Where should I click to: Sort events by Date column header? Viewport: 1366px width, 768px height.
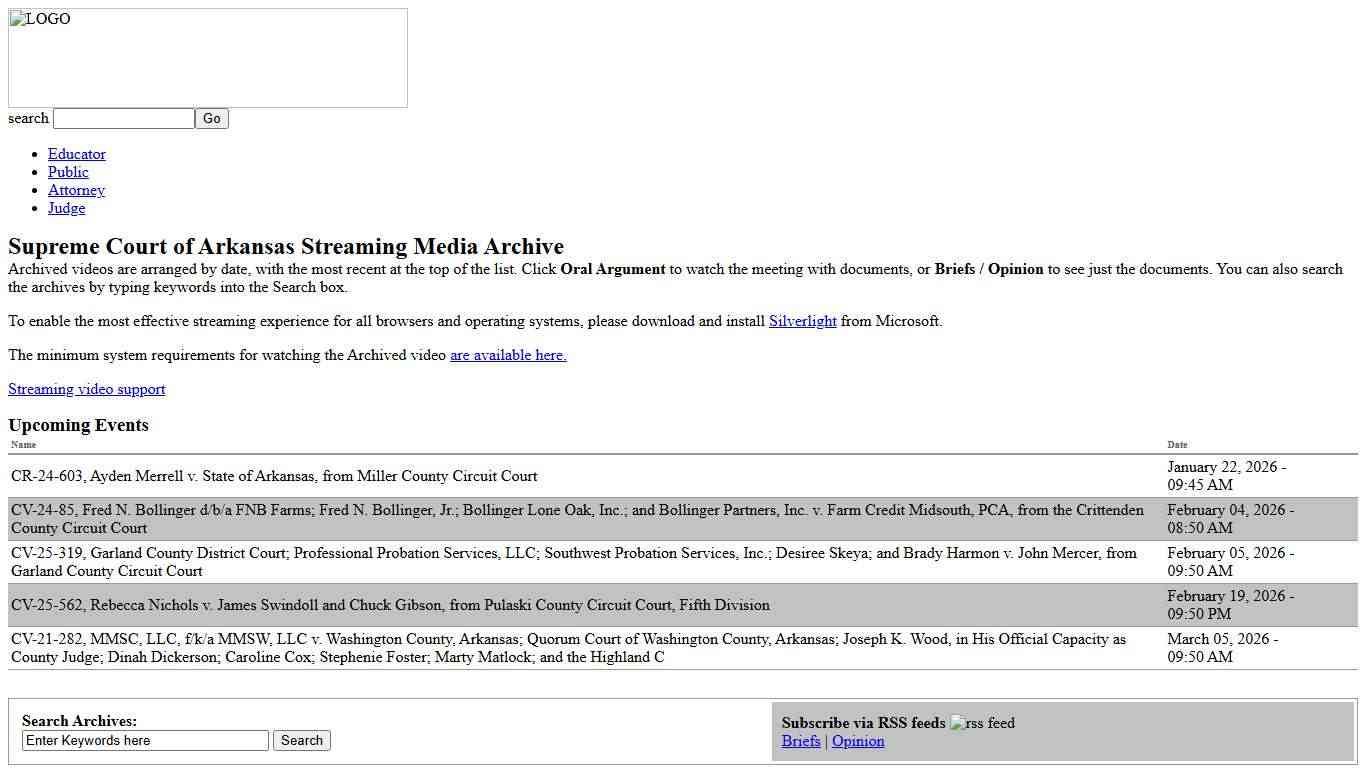(x=1177, y=445)
